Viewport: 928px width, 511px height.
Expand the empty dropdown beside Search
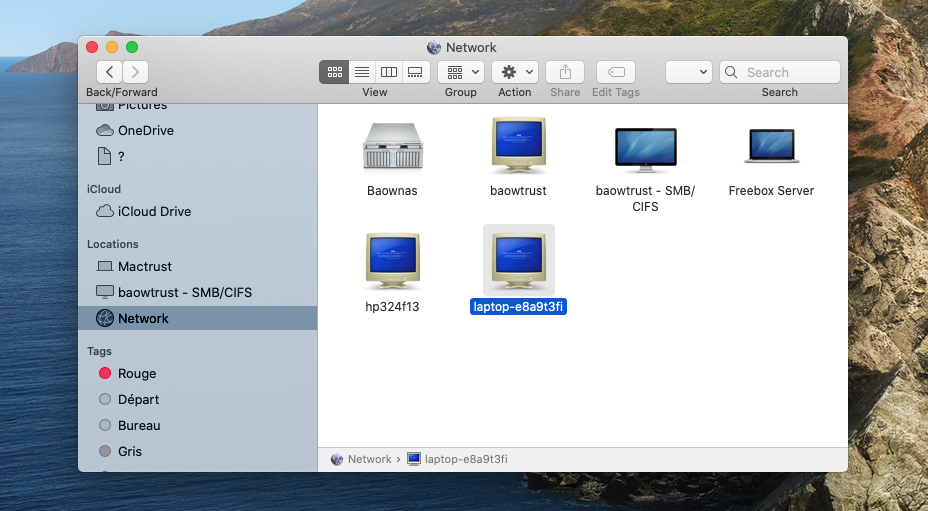pos(689,72)
